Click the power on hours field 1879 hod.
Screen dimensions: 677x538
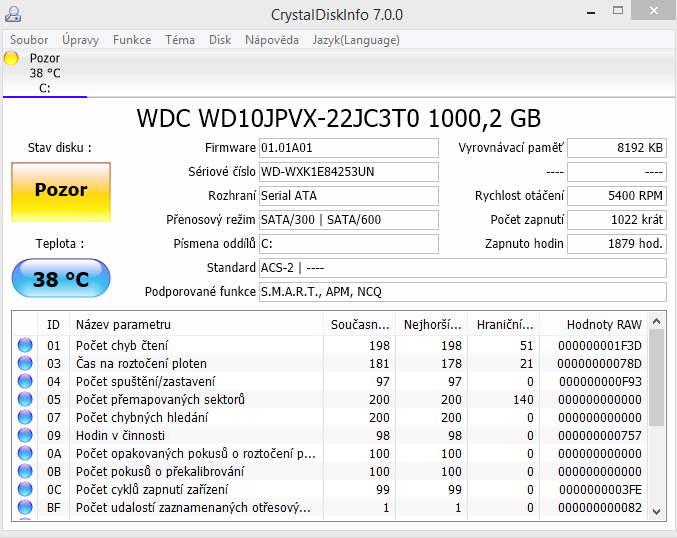(x=617, y=244)
